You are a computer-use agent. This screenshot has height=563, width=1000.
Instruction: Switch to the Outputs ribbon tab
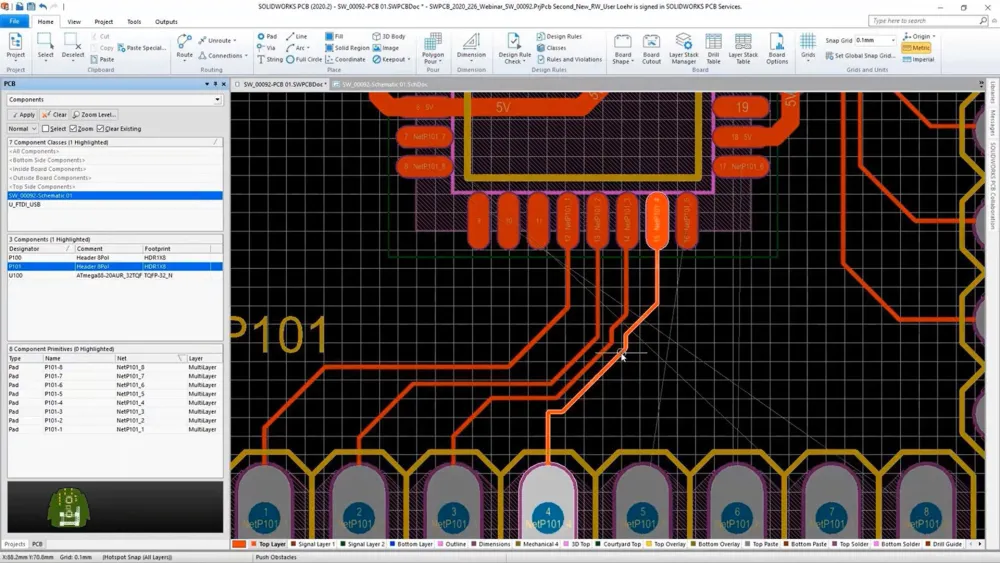click(166, 22)
